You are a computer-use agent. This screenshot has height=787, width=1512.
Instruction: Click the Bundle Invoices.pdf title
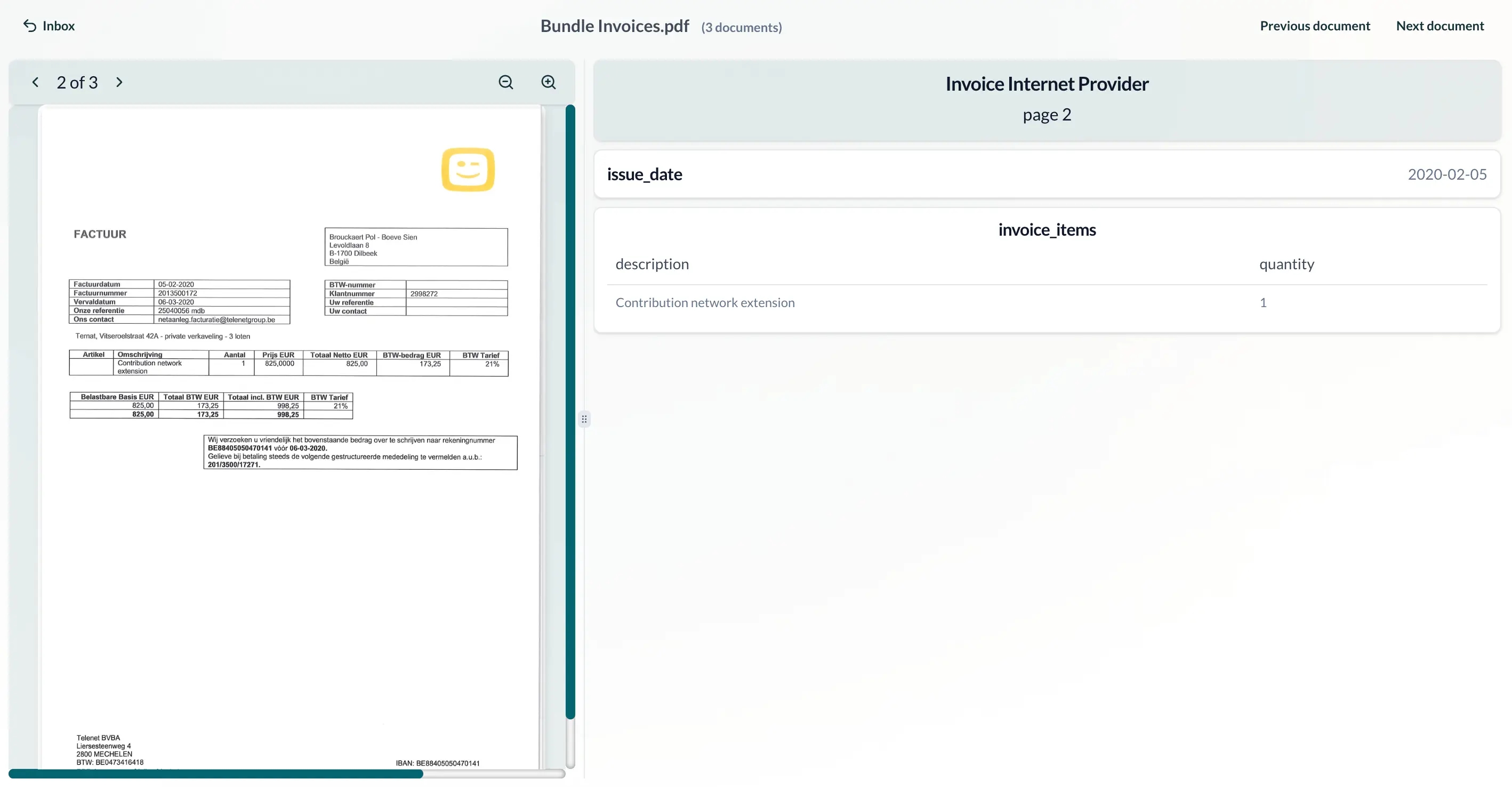pyautogui.click(x=614, y=26)
